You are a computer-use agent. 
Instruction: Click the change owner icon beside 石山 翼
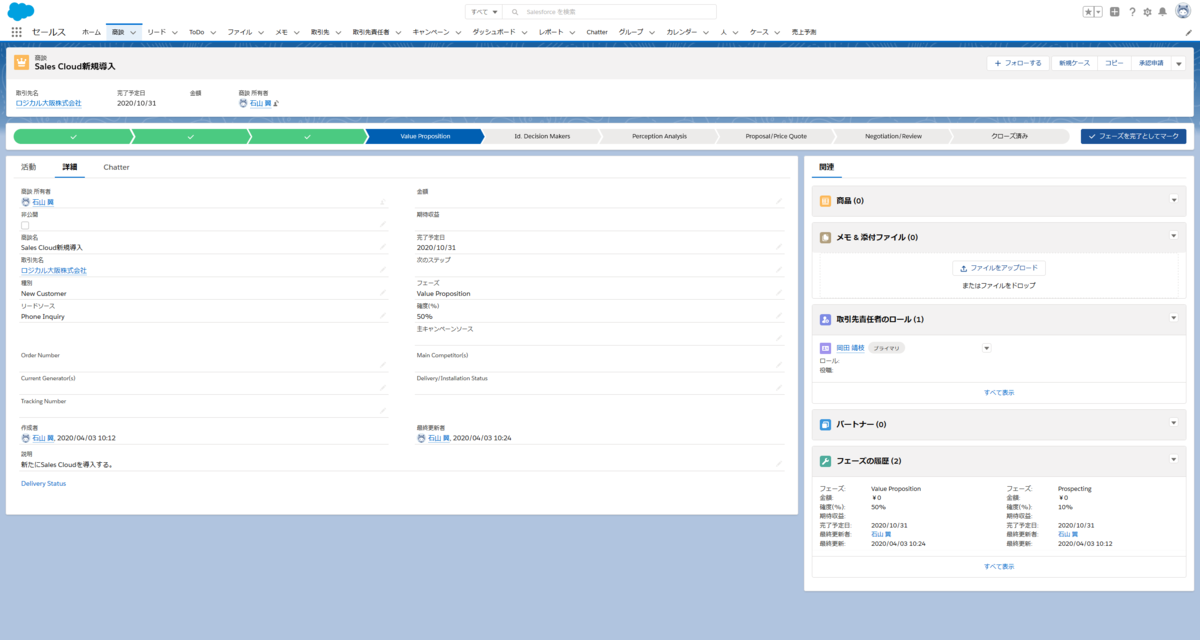pos(276,103)
